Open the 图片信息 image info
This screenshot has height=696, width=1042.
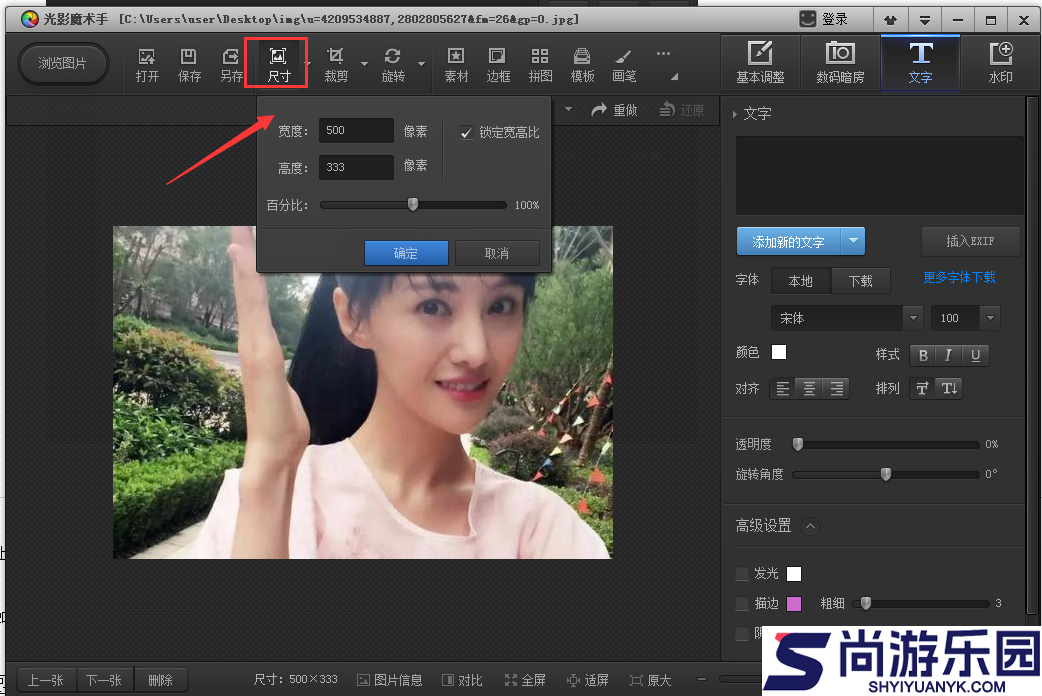(x=390, y=680)
